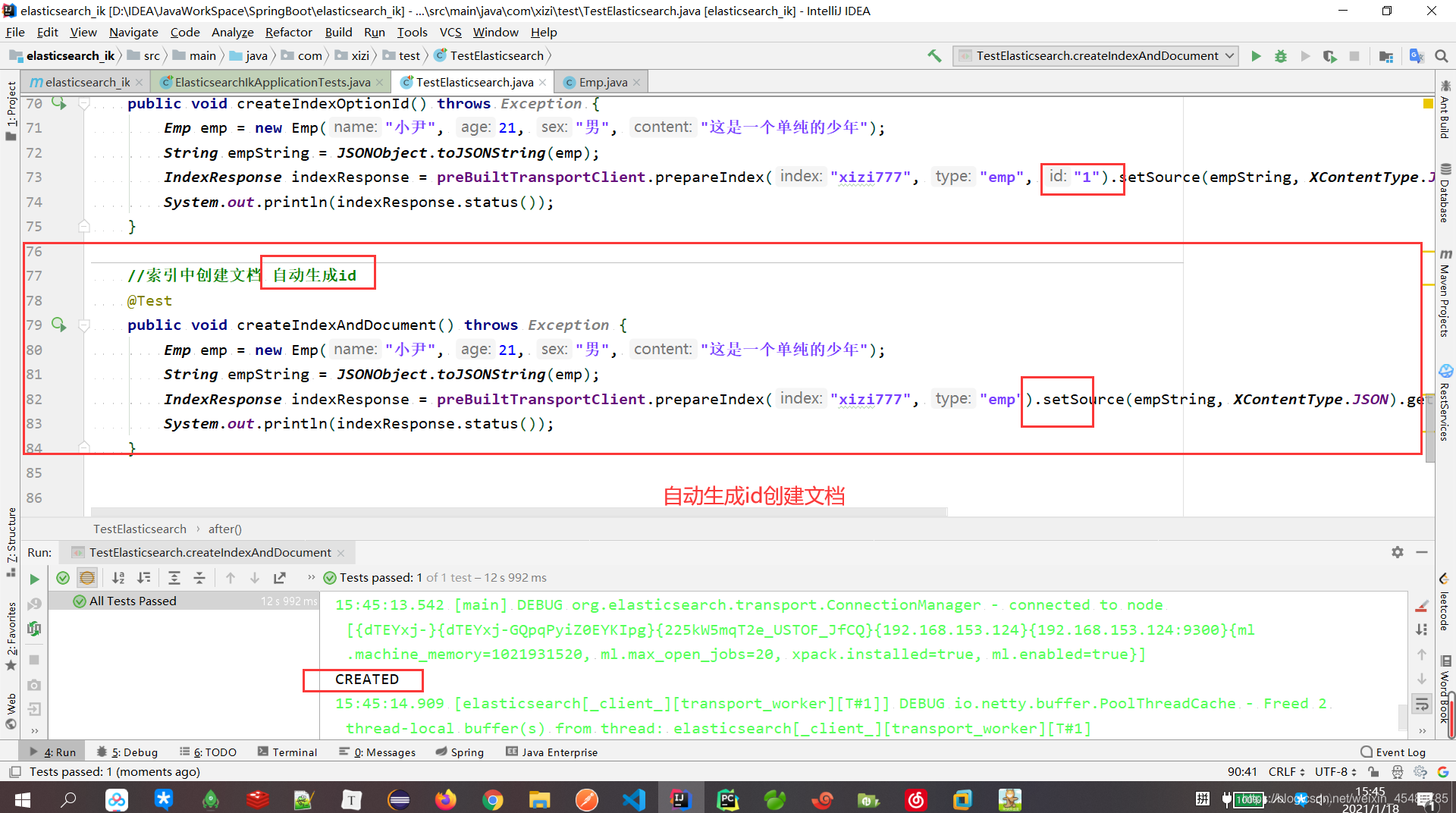Toggle Show Passed tests filter
This screenshot has width=1456, height=813.
point(63,578)
